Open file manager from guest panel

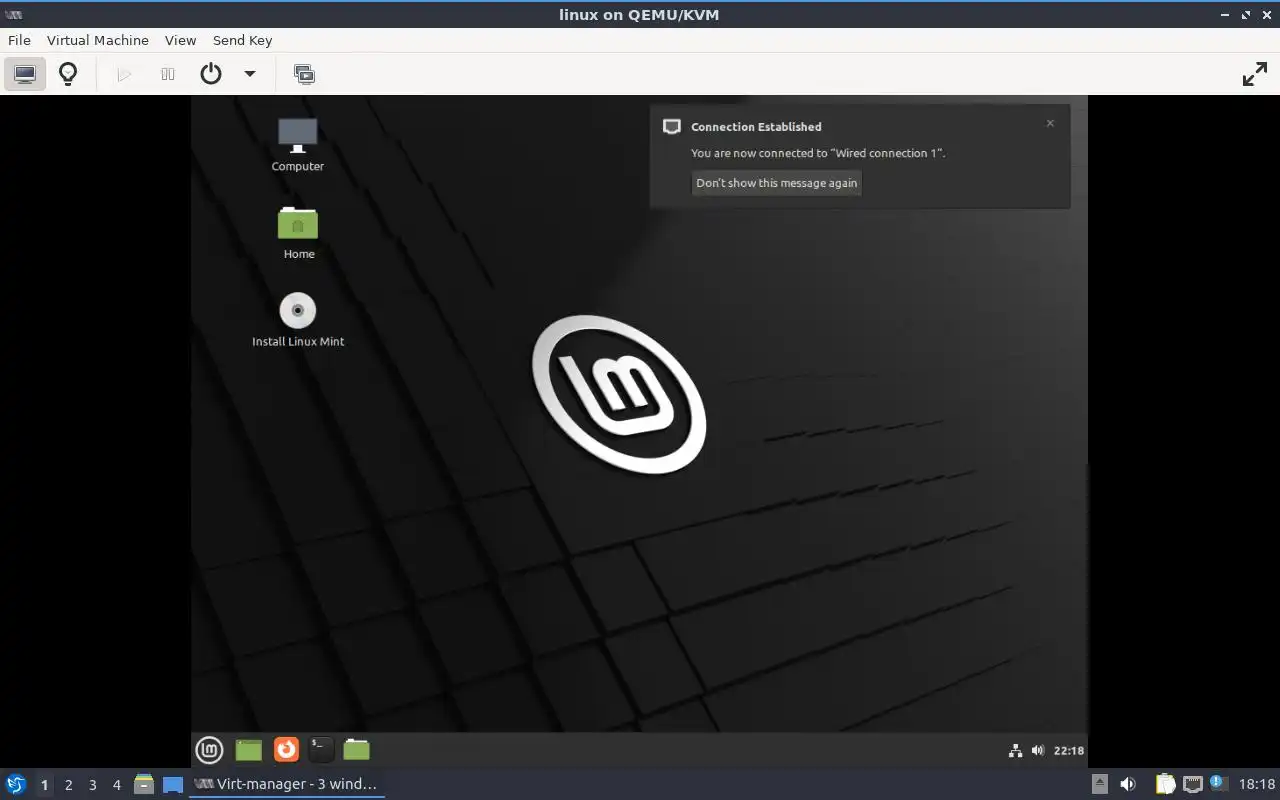[x=357, y=749]
